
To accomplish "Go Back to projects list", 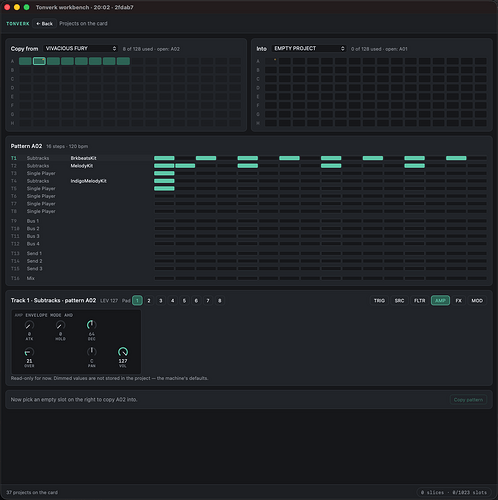I will 44,24.
